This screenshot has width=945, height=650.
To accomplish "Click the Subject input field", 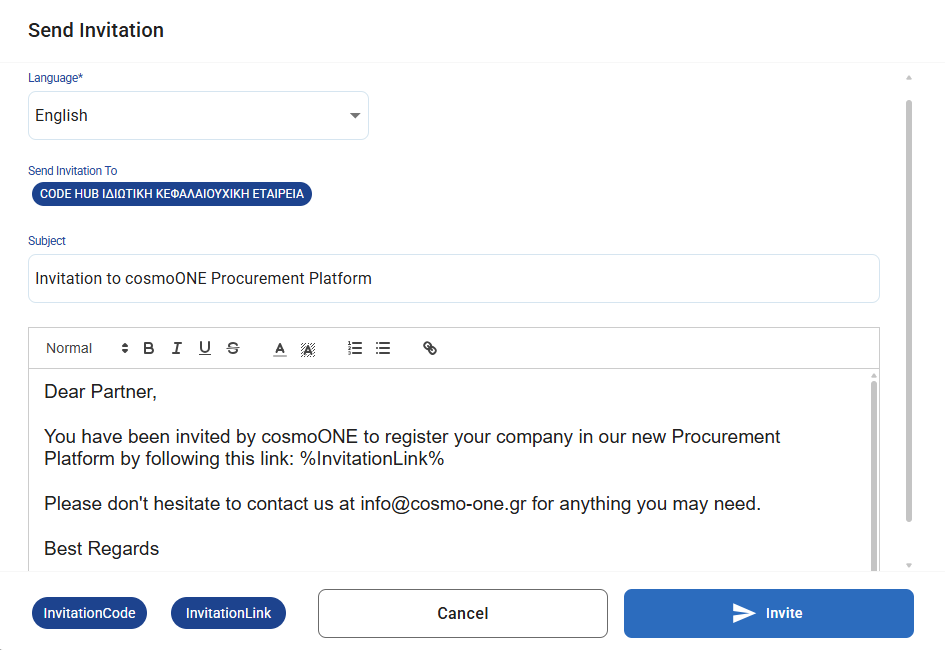I will (x=453, y=278).
